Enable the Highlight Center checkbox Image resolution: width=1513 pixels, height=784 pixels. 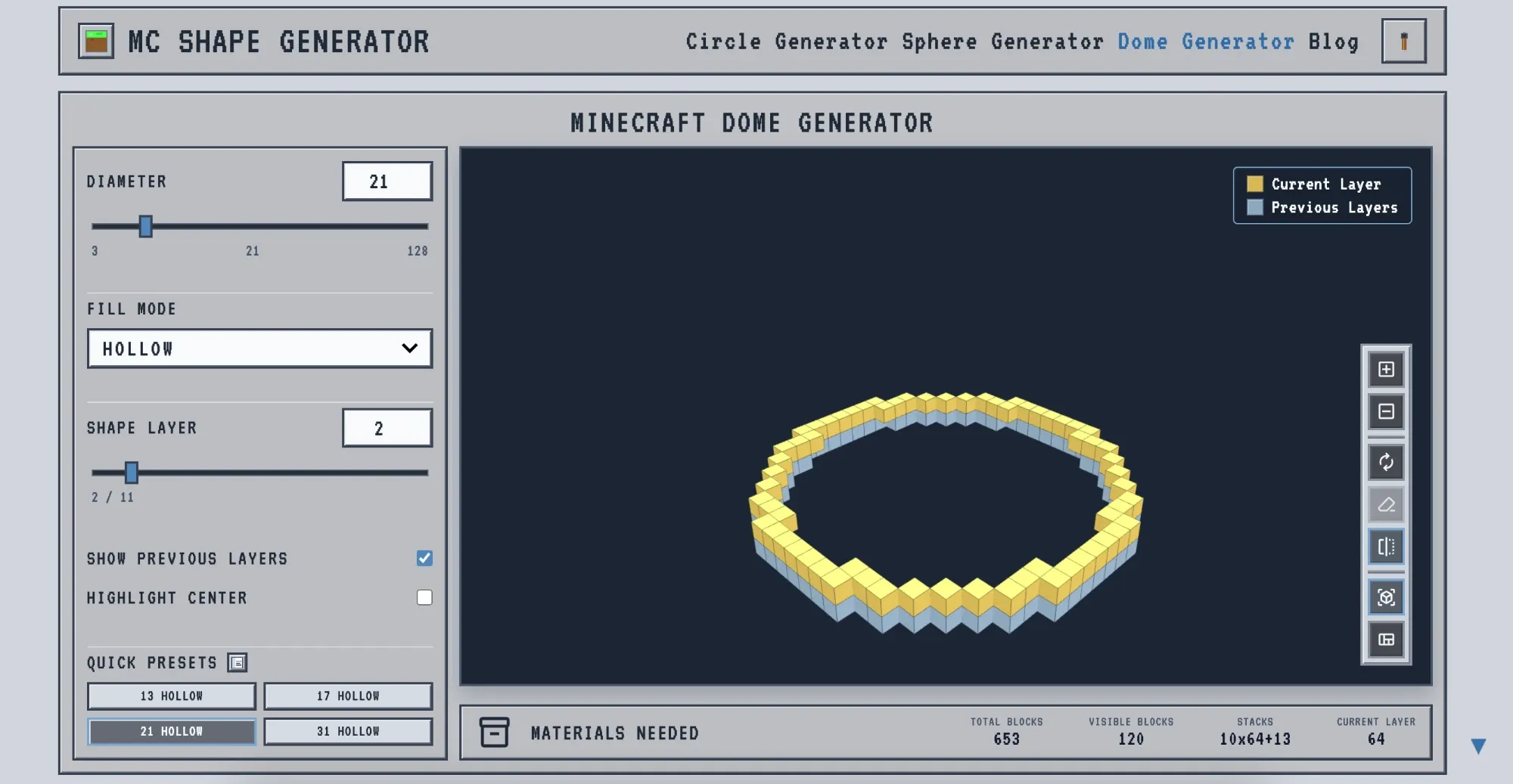tap(424, 597)
